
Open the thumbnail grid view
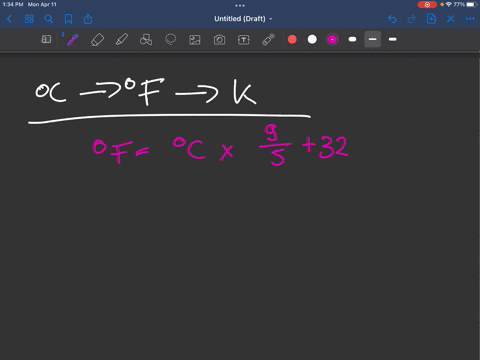click(29, 19)
